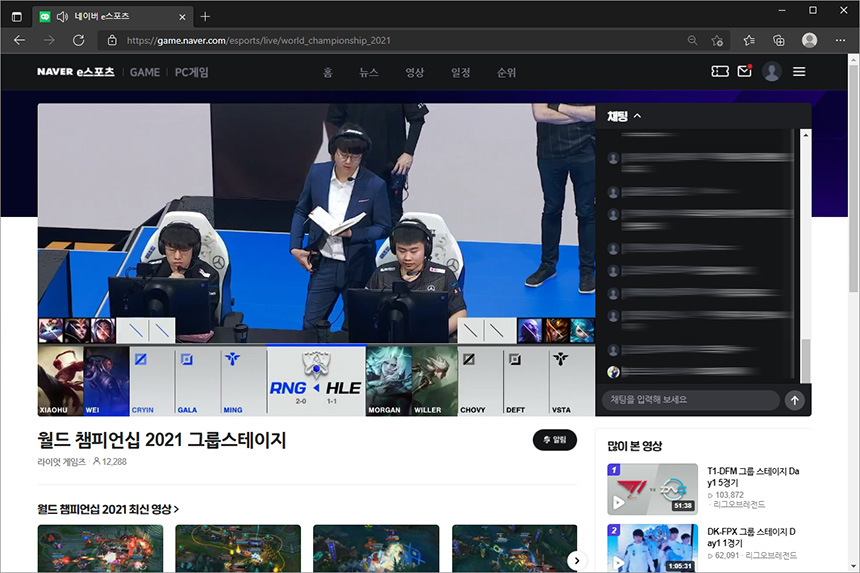Click the chat input field

(x=691, y=400)
